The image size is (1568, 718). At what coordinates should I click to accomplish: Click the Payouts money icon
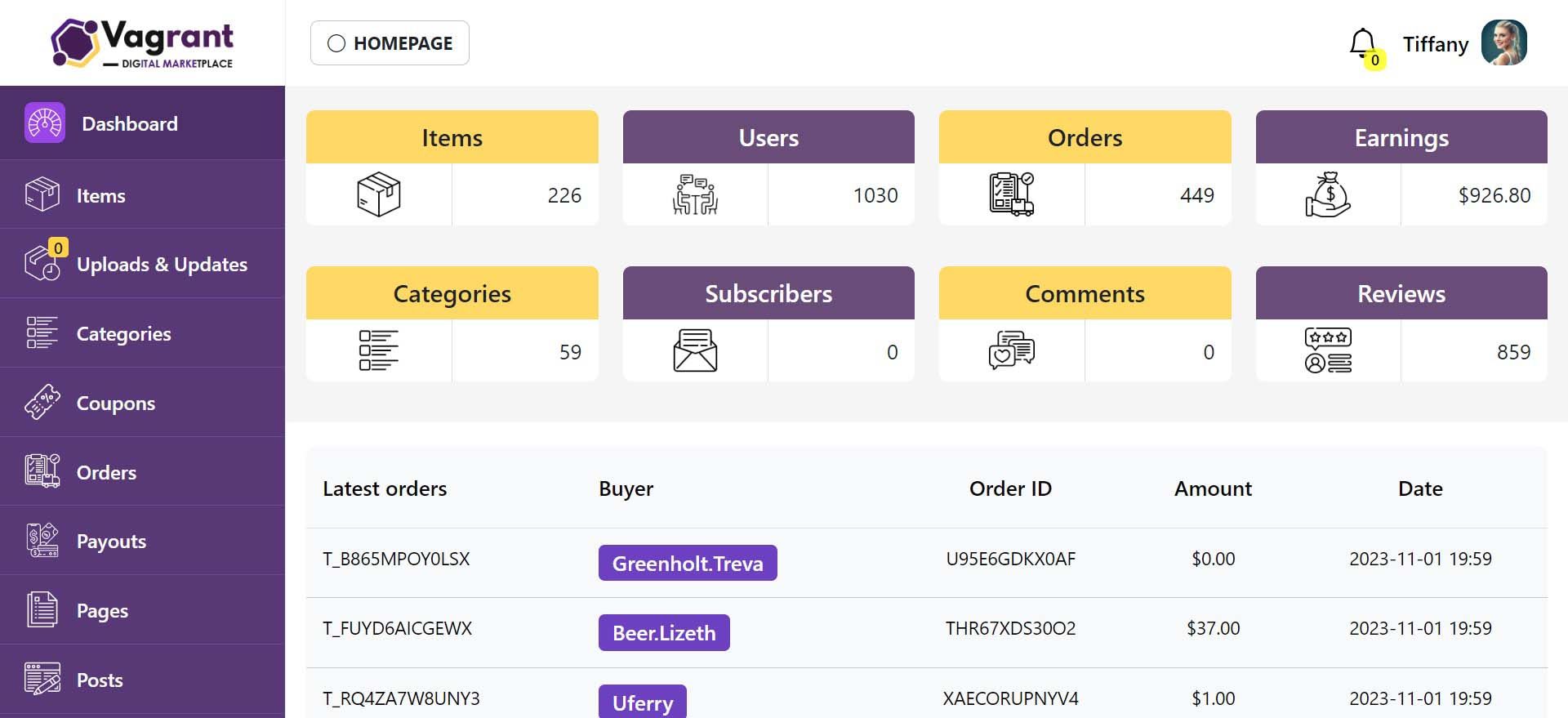[42, 540]
